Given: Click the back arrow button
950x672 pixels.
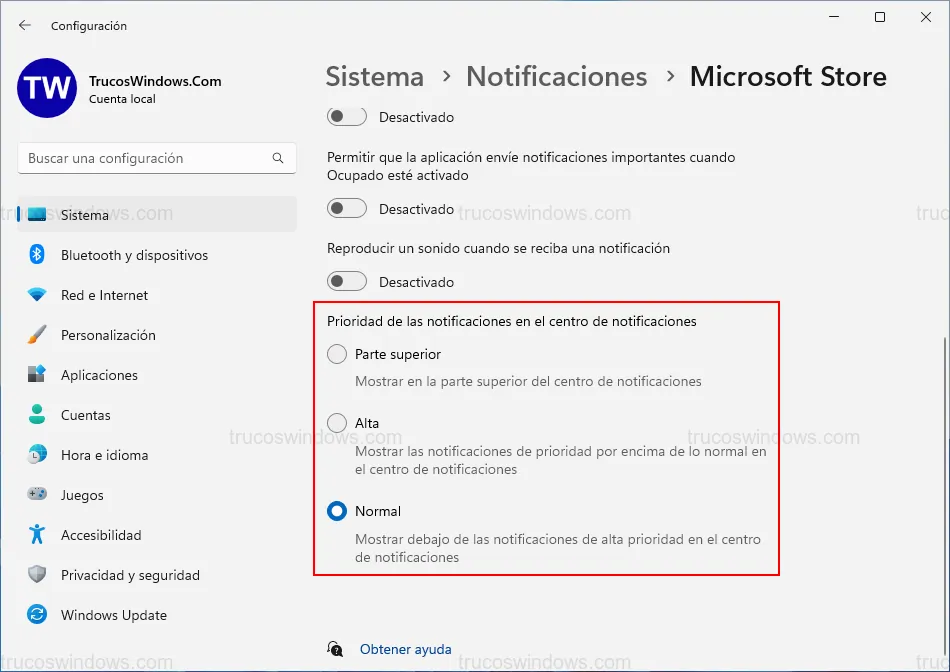Looking at the screenshot, I should [x=25, y=25].
